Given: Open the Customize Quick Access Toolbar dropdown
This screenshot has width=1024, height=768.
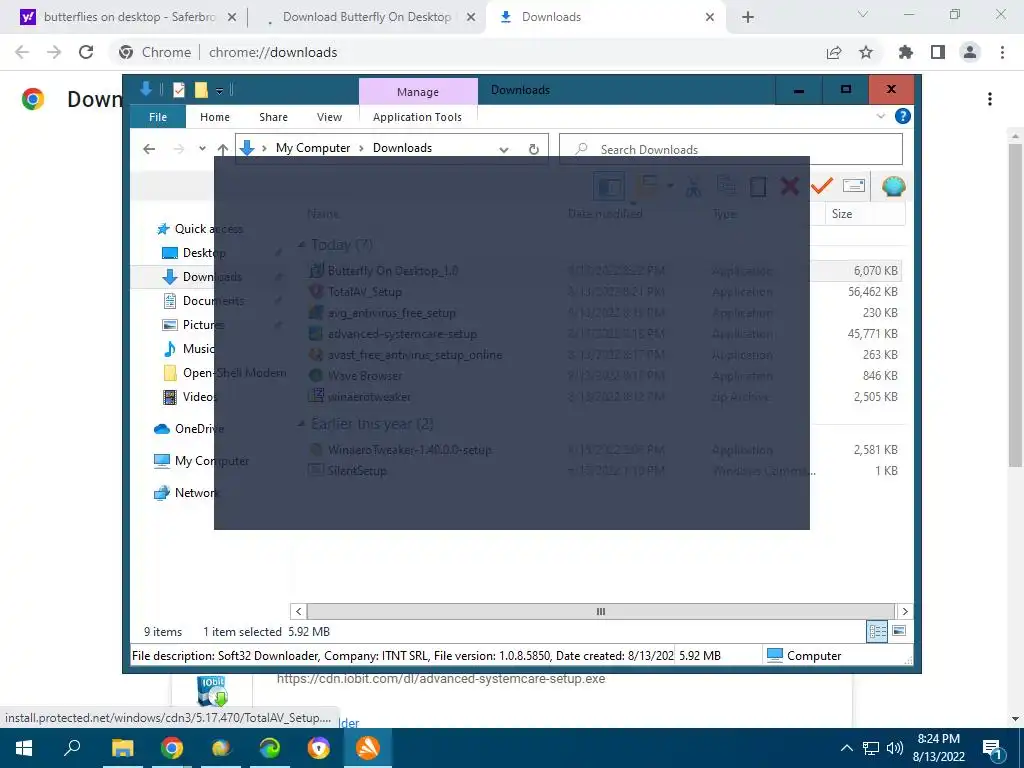Looking at the screenshot, I should [x=219, y=91].
